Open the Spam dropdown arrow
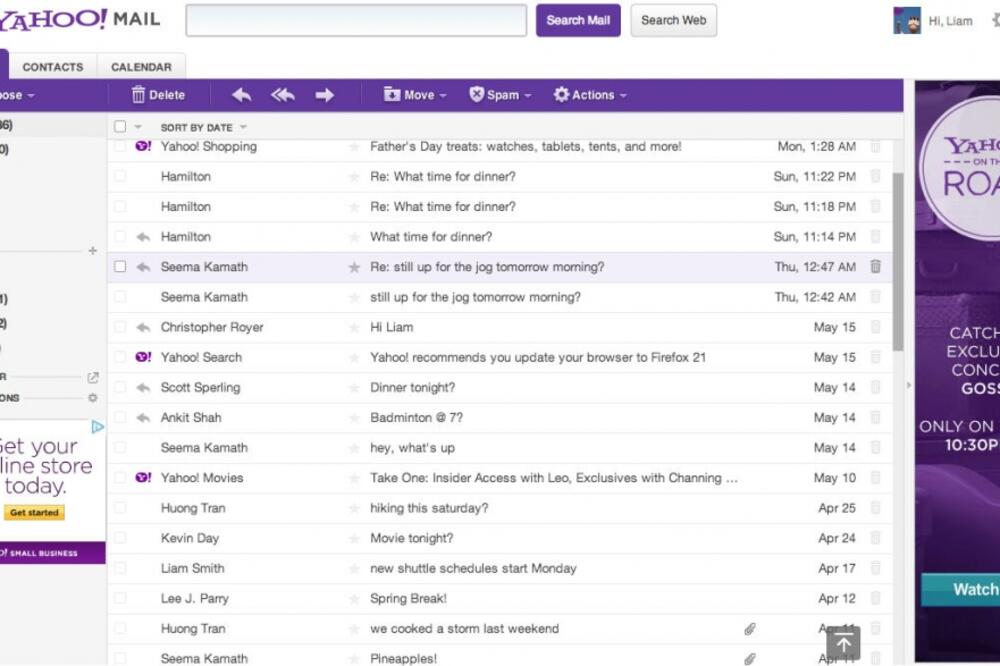 [x=529, y=94]
